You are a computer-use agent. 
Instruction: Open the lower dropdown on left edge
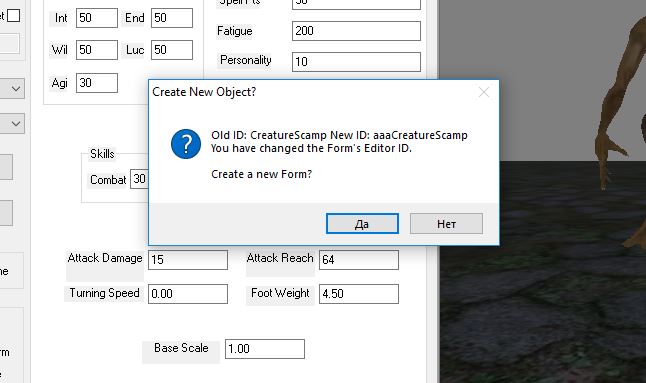click(x=12, y=124)
